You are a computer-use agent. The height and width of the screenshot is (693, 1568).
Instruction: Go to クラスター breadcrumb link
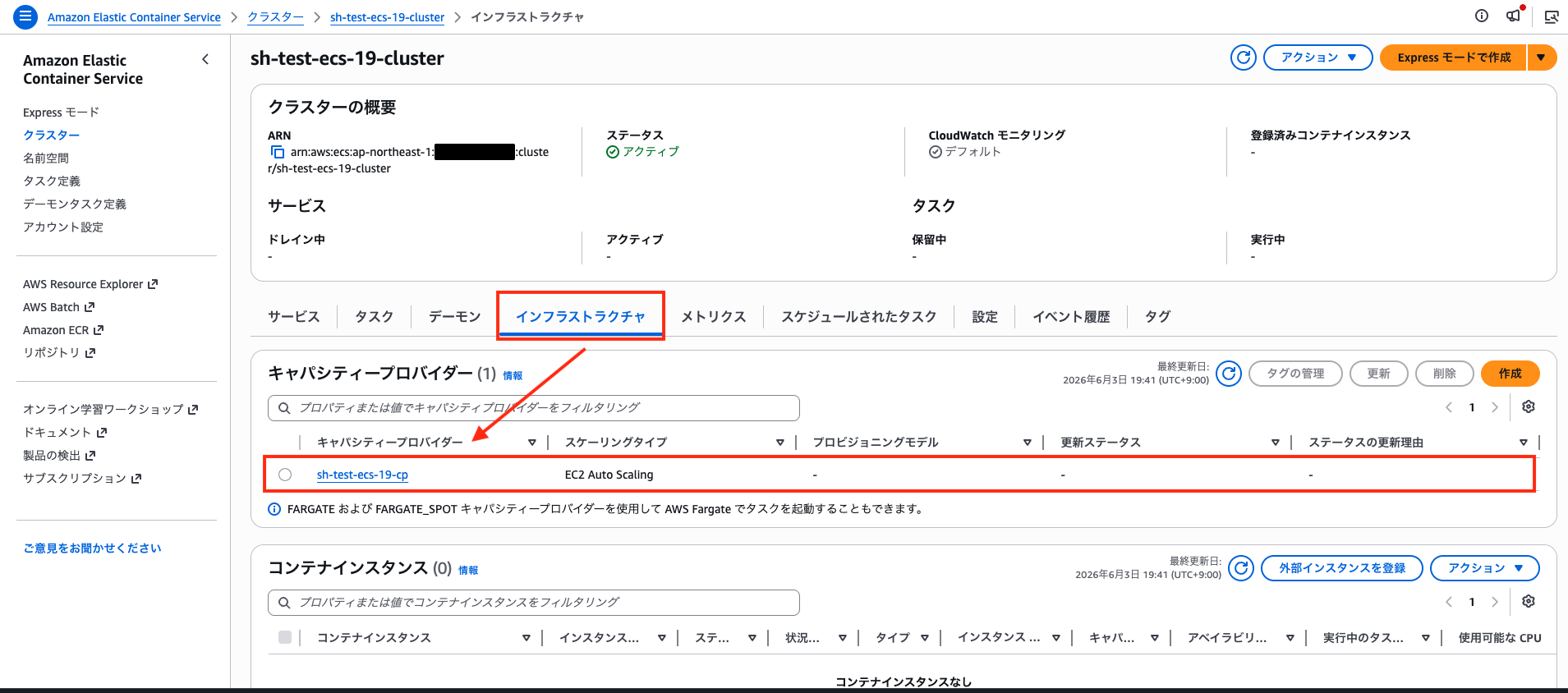tap(275, 17)
